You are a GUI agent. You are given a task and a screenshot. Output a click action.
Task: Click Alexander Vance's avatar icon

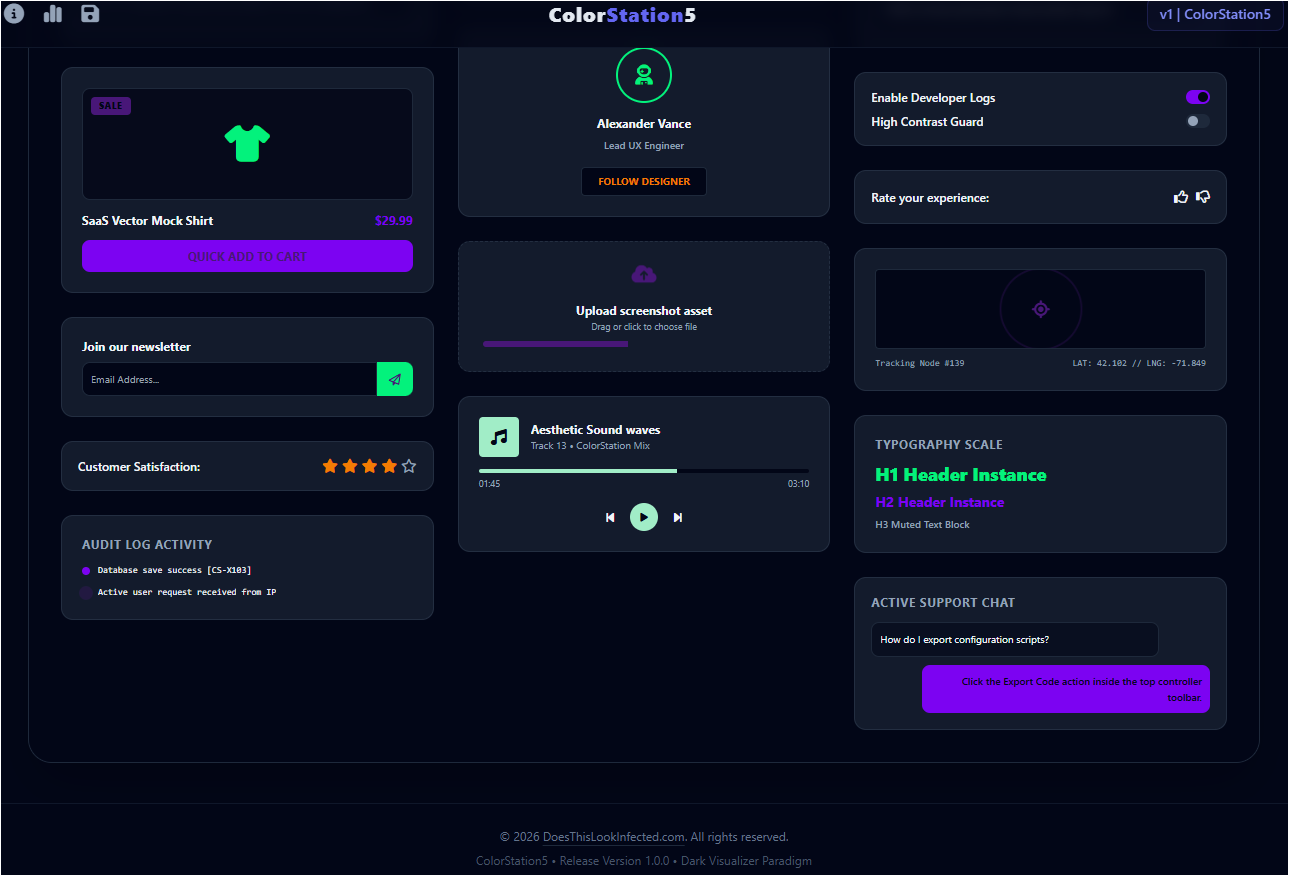pos(644,75)
